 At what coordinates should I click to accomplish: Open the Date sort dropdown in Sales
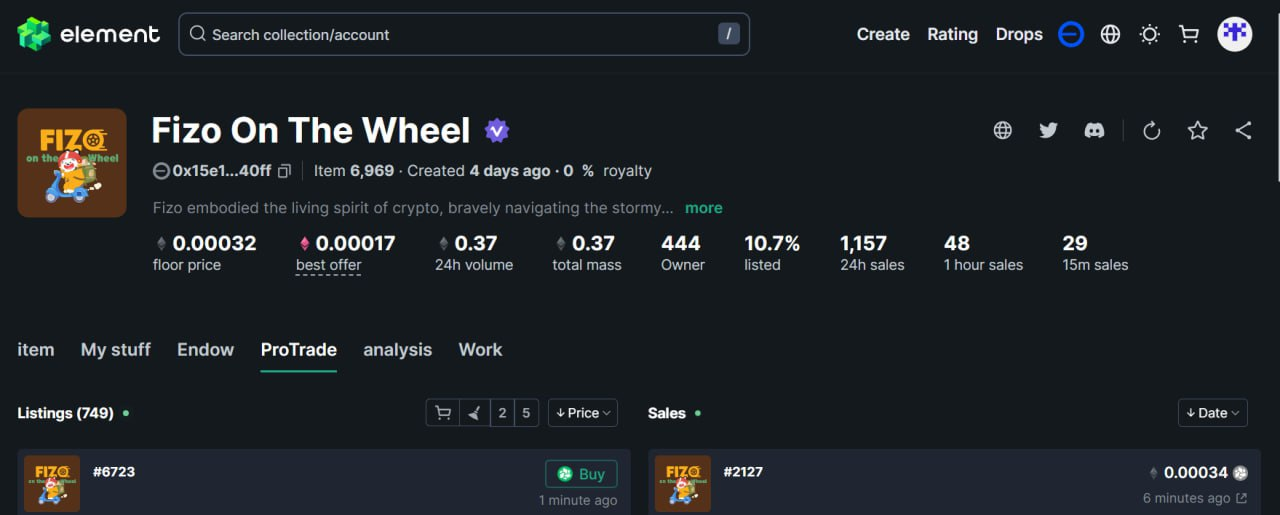[x=1212, y=413]
